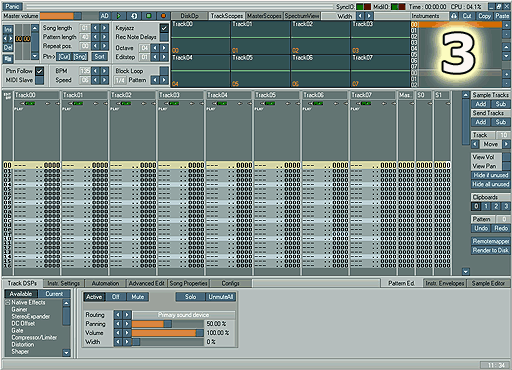Solo the current track
The width and height of the screenshot is (512, 370).
[x=190, y=297]
